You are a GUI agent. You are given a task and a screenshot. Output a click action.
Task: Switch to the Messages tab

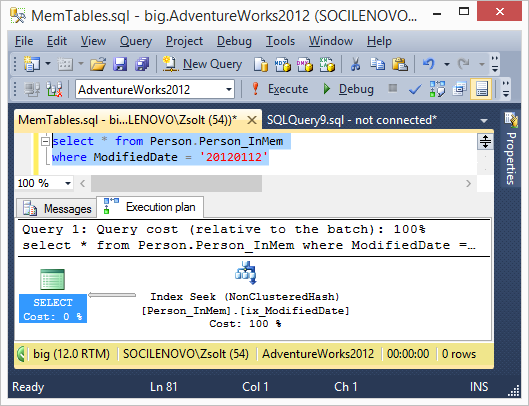pyautogui.click(x=57, y=209)
